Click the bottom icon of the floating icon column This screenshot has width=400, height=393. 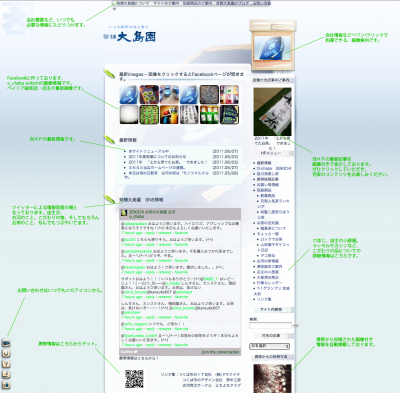coord(6,385)
